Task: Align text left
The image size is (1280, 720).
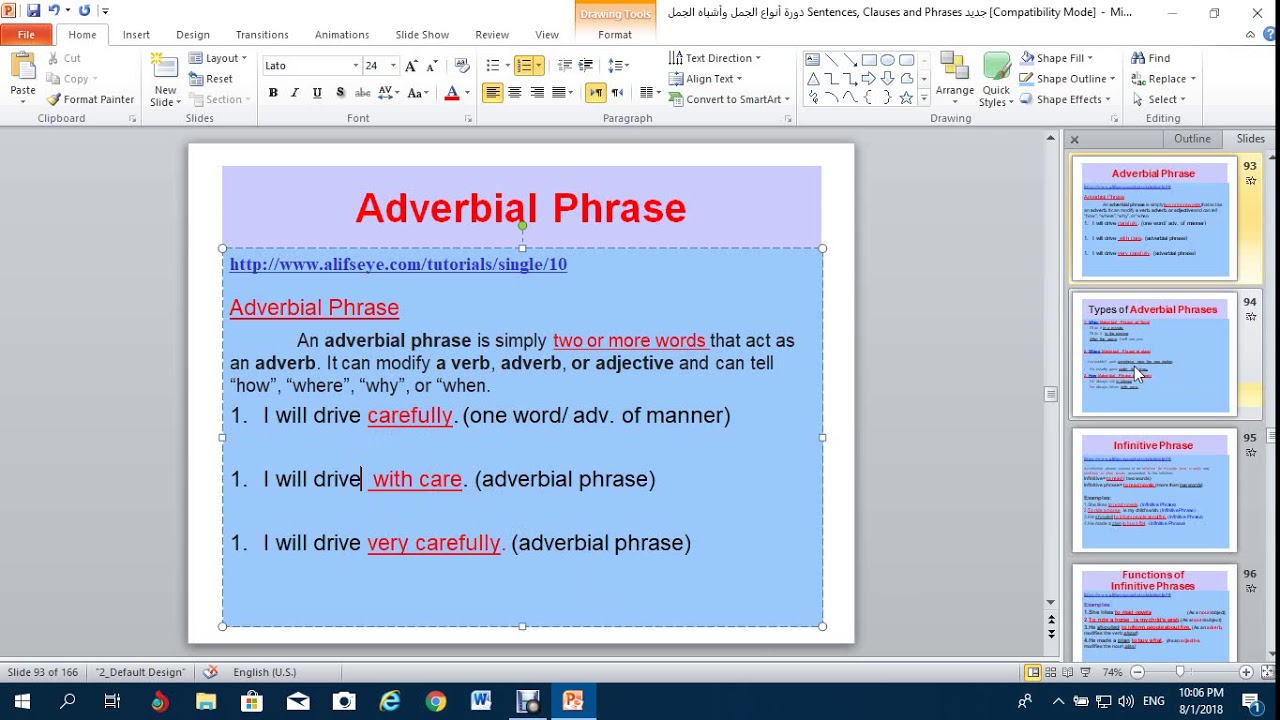Action: tap(492, 93)
